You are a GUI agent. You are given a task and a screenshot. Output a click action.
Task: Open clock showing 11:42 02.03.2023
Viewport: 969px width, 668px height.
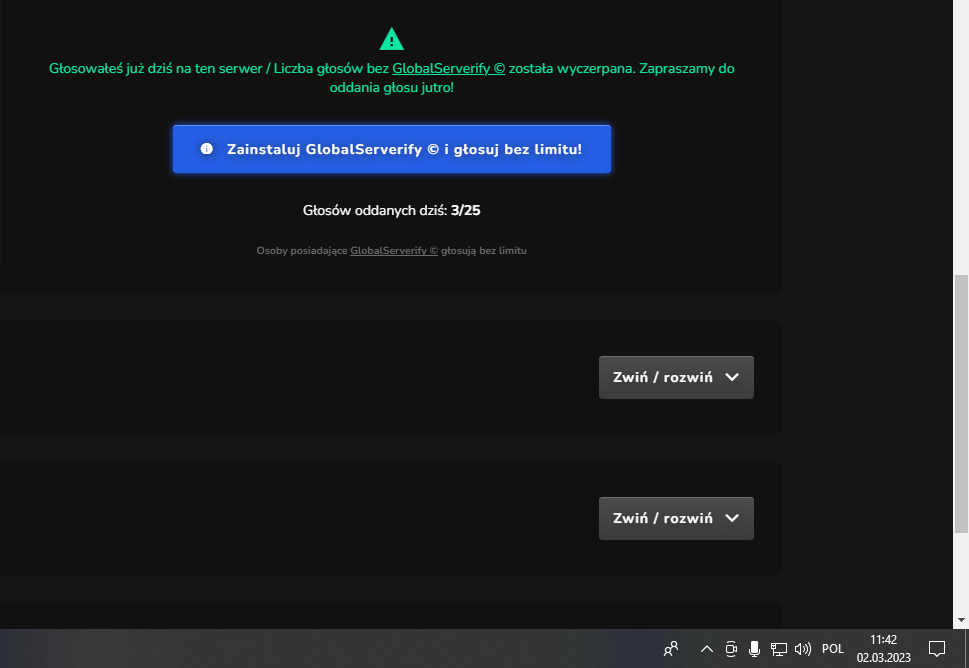(884, 649)
